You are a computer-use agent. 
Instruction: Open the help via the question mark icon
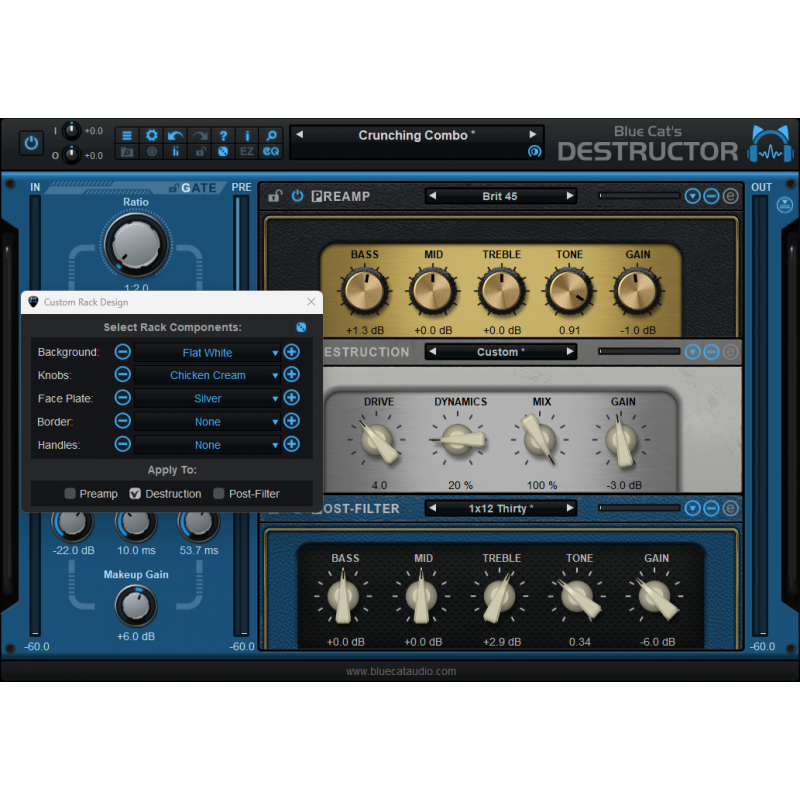222,134
